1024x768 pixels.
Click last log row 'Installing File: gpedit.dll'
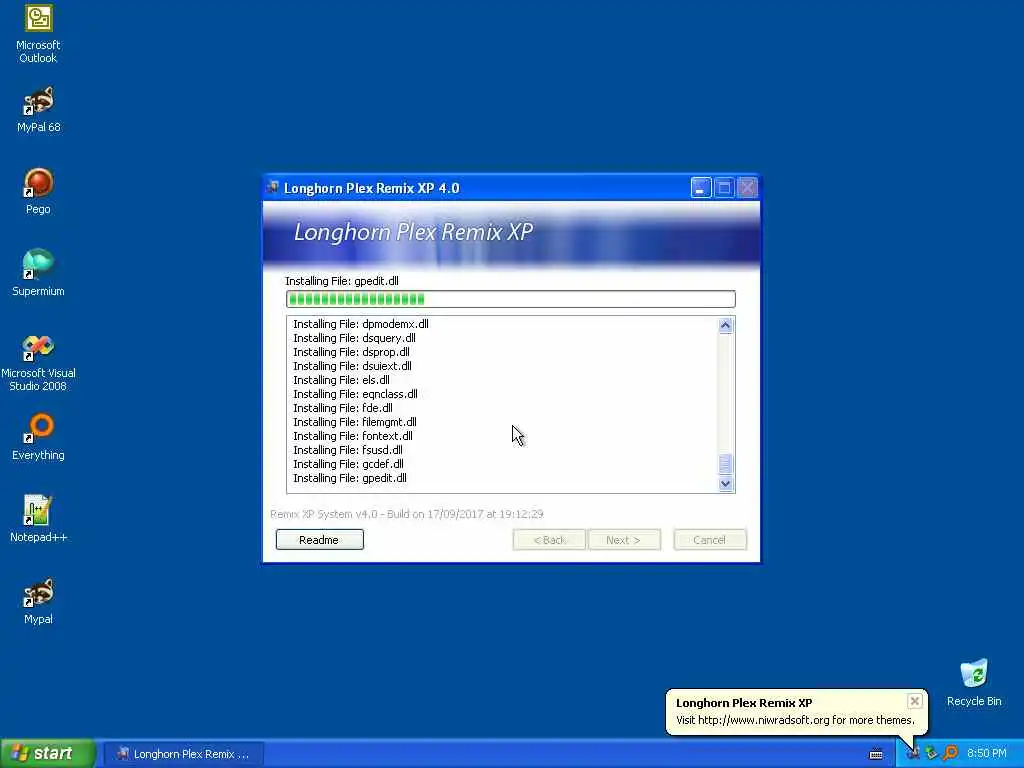coord(349,478)
